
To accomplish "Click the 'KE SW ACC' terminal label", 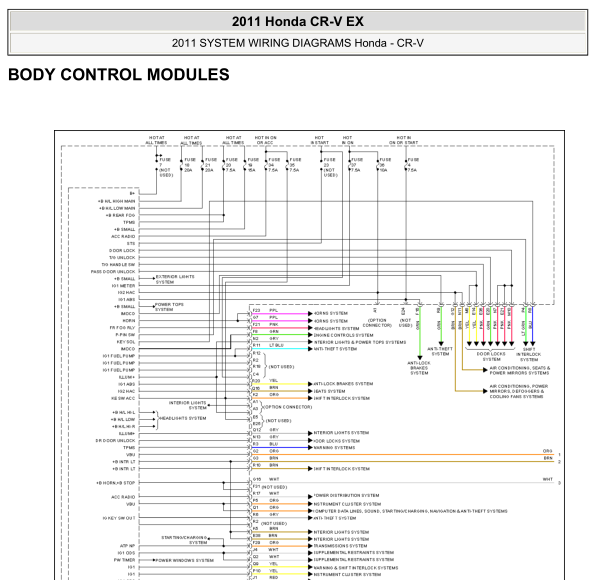I will click(123, 398).
